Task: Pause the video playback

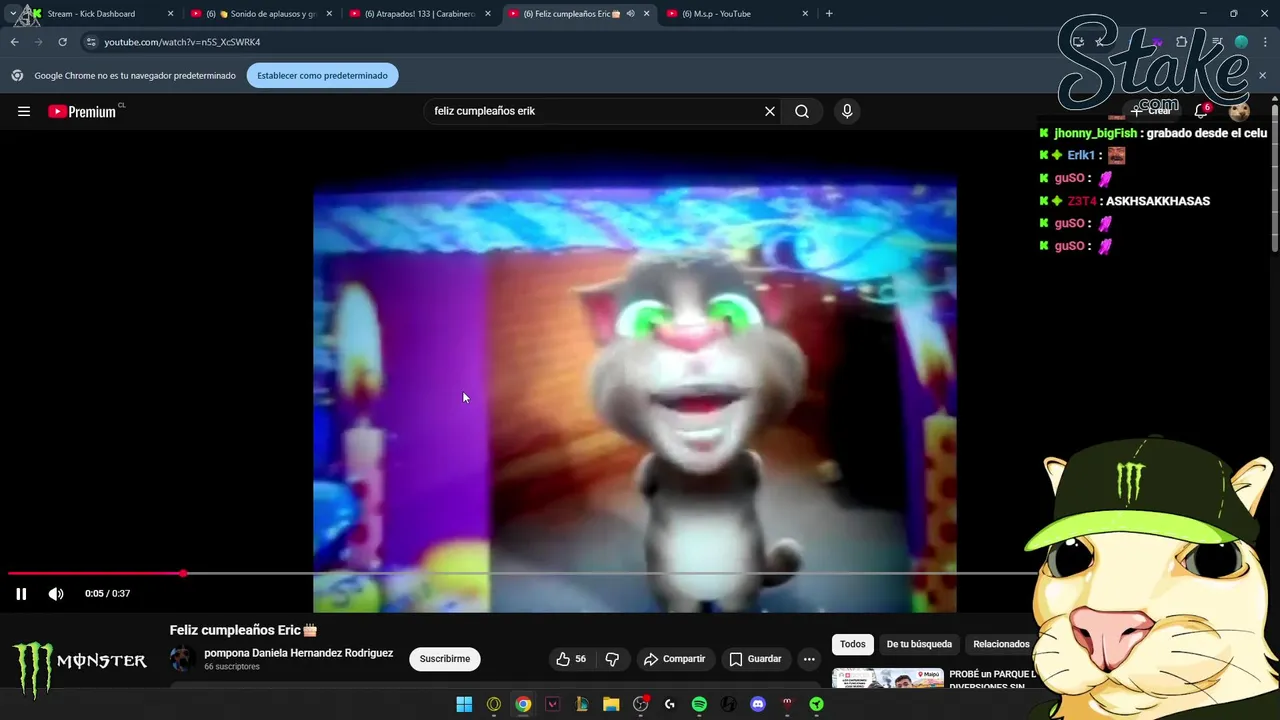Action: tap(21, 594)
